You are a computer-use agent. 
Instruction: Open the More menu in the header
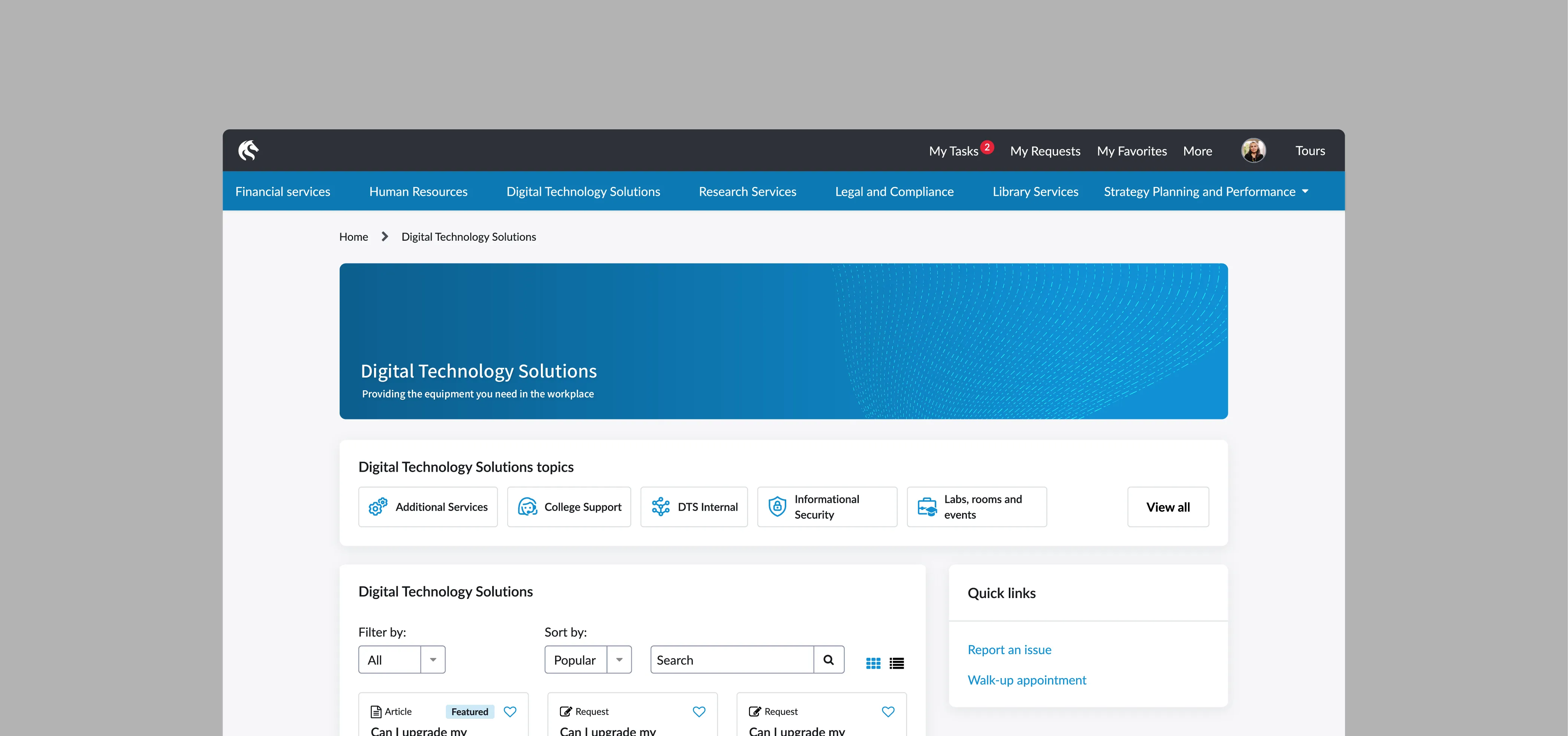tap(1197, 151)
